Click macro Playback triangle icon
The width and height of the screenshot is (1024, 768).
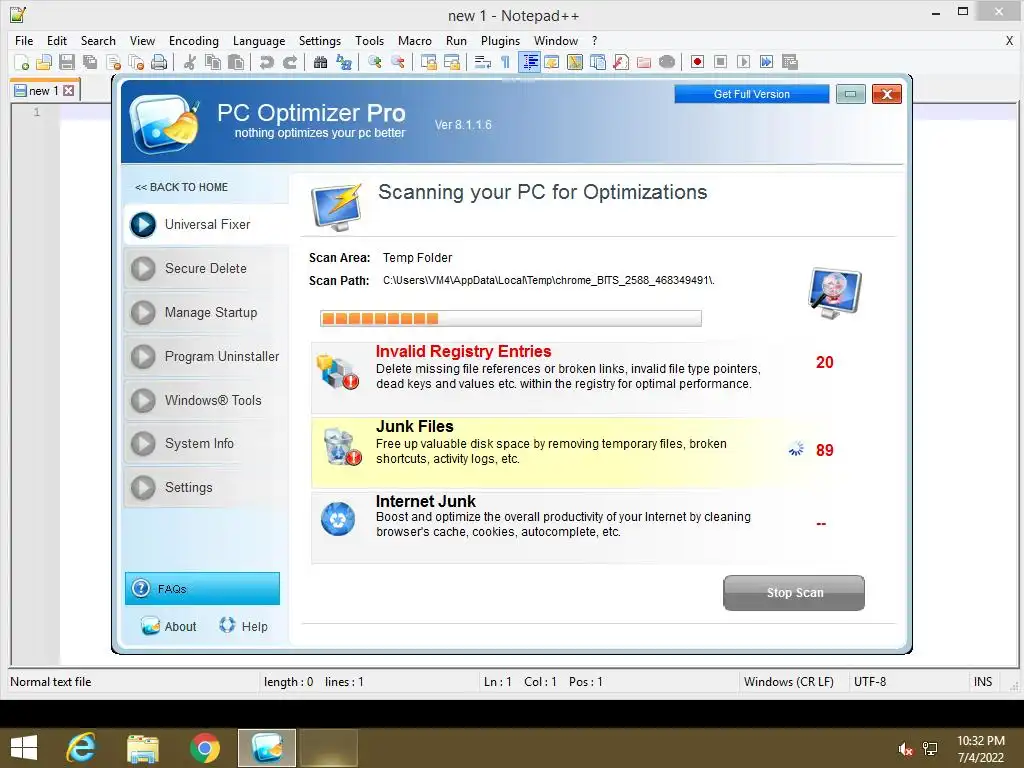[x=743, y=62]
